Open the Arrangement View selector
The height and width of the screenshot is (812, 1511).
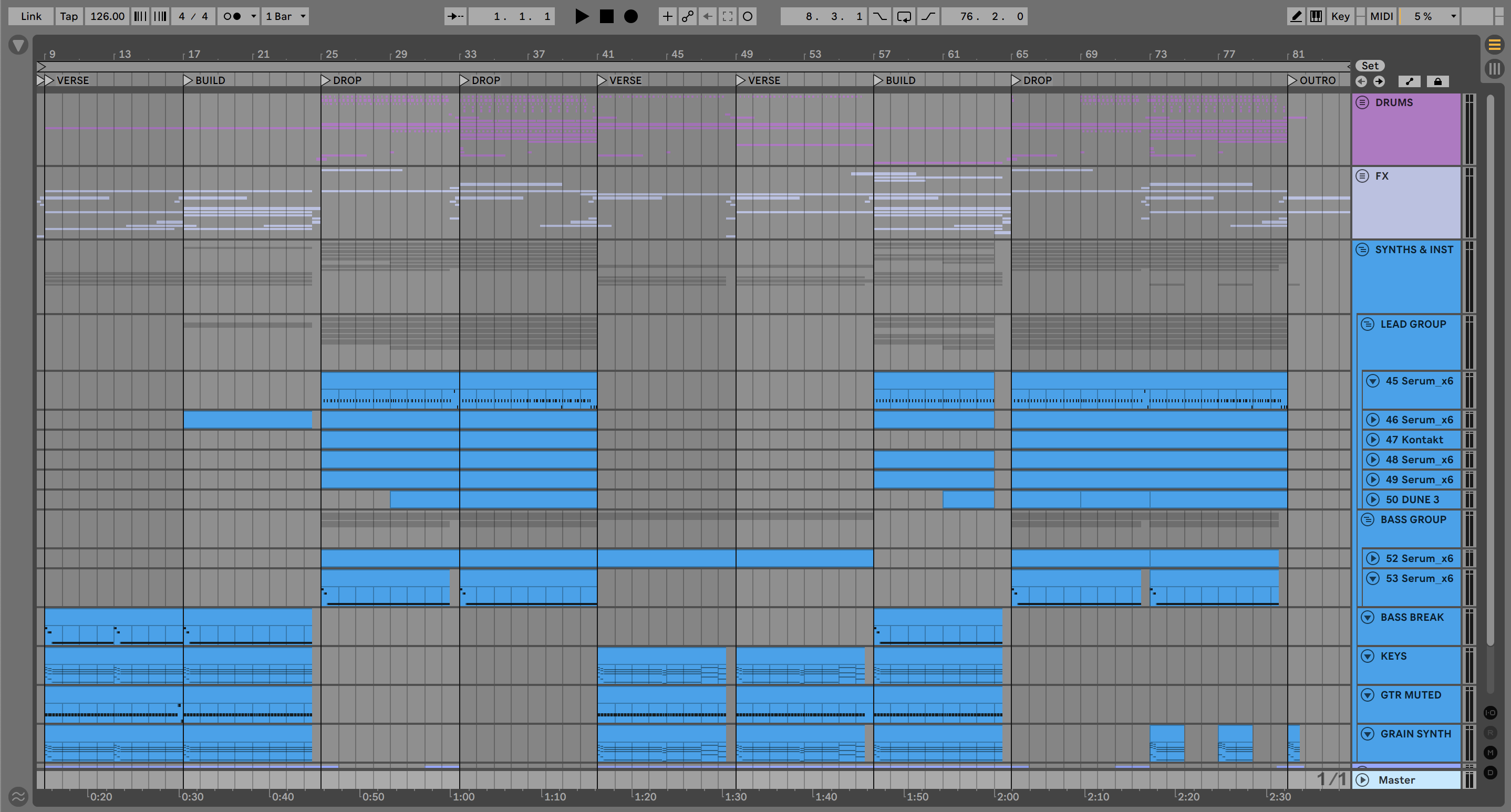point(1494,45)
